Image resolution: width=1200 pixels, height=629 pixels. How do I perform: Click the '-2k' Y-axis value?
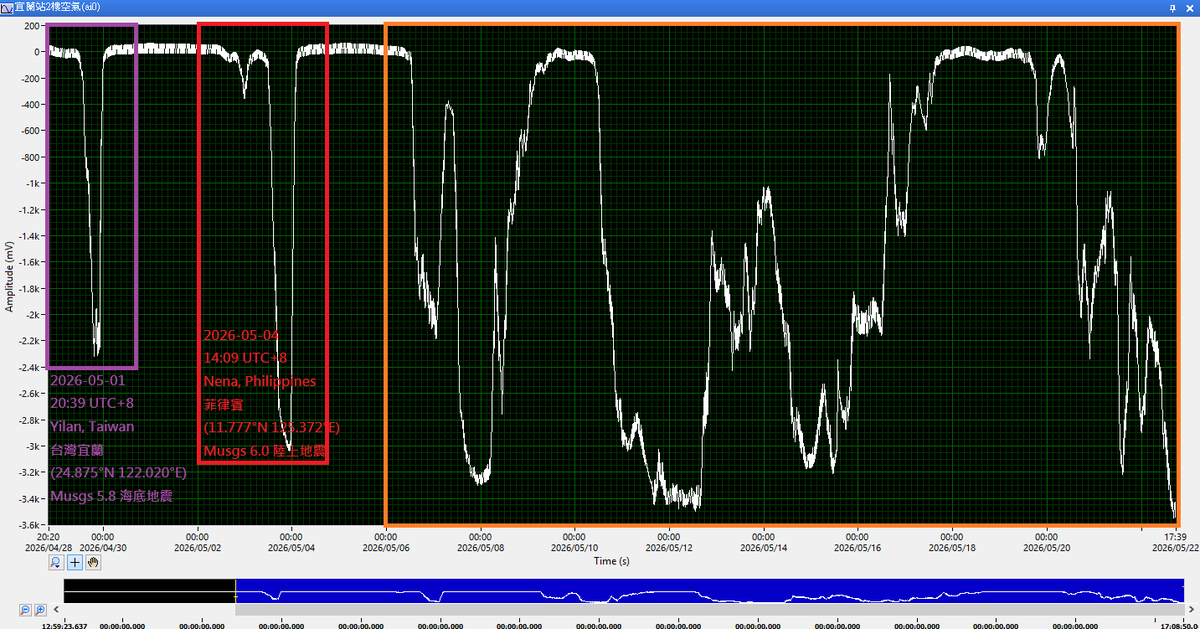click(x=33, y=314)
